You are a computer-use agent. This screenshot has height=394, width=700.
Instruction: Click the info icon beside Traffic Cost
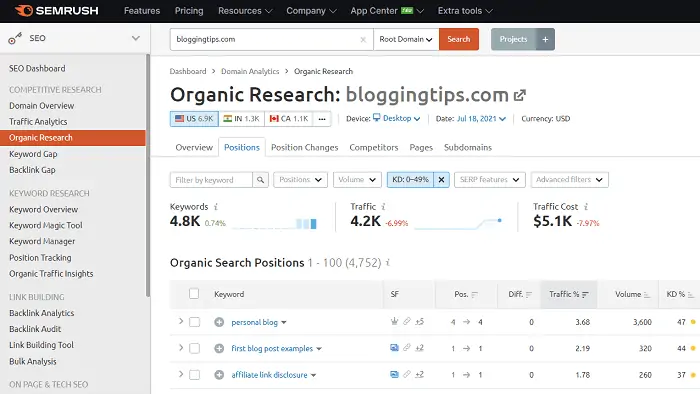(586, 207)
